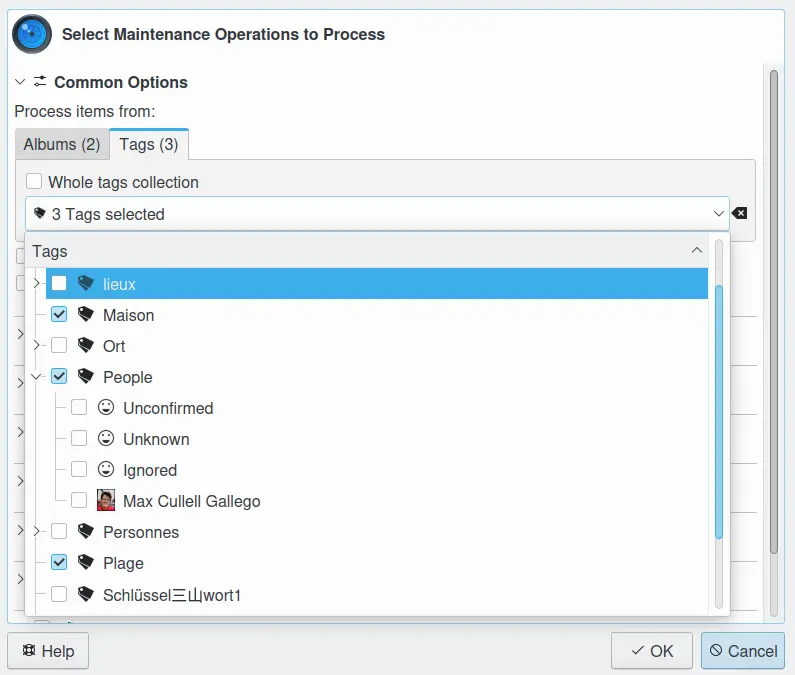The width and height of the screenshot is (795, 675).
Task: Click the tag icon next to Plage
Action: point(85,563)
